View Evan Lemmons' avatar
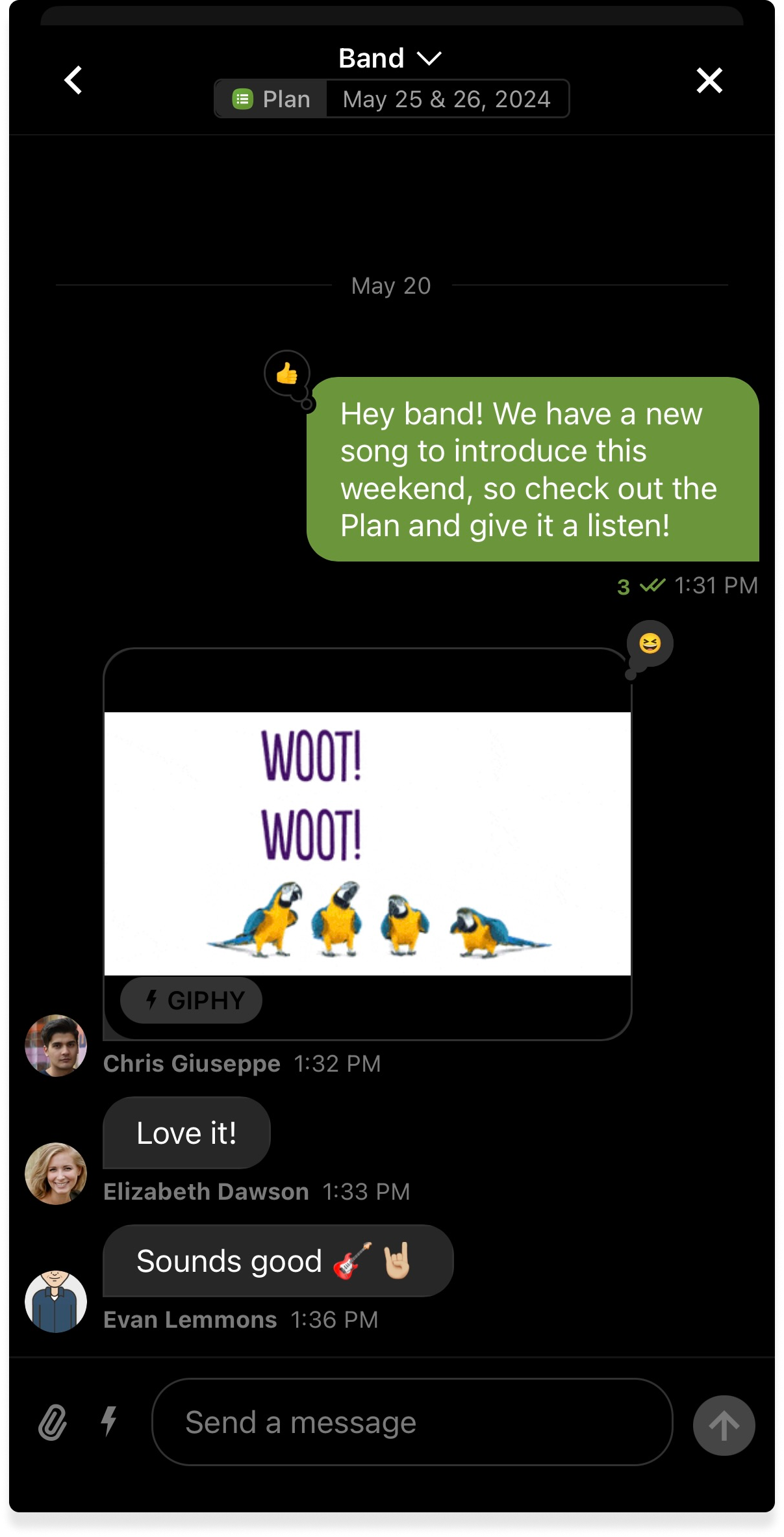This screenshot has height=1537, width=784. [x=56, y=1302]
